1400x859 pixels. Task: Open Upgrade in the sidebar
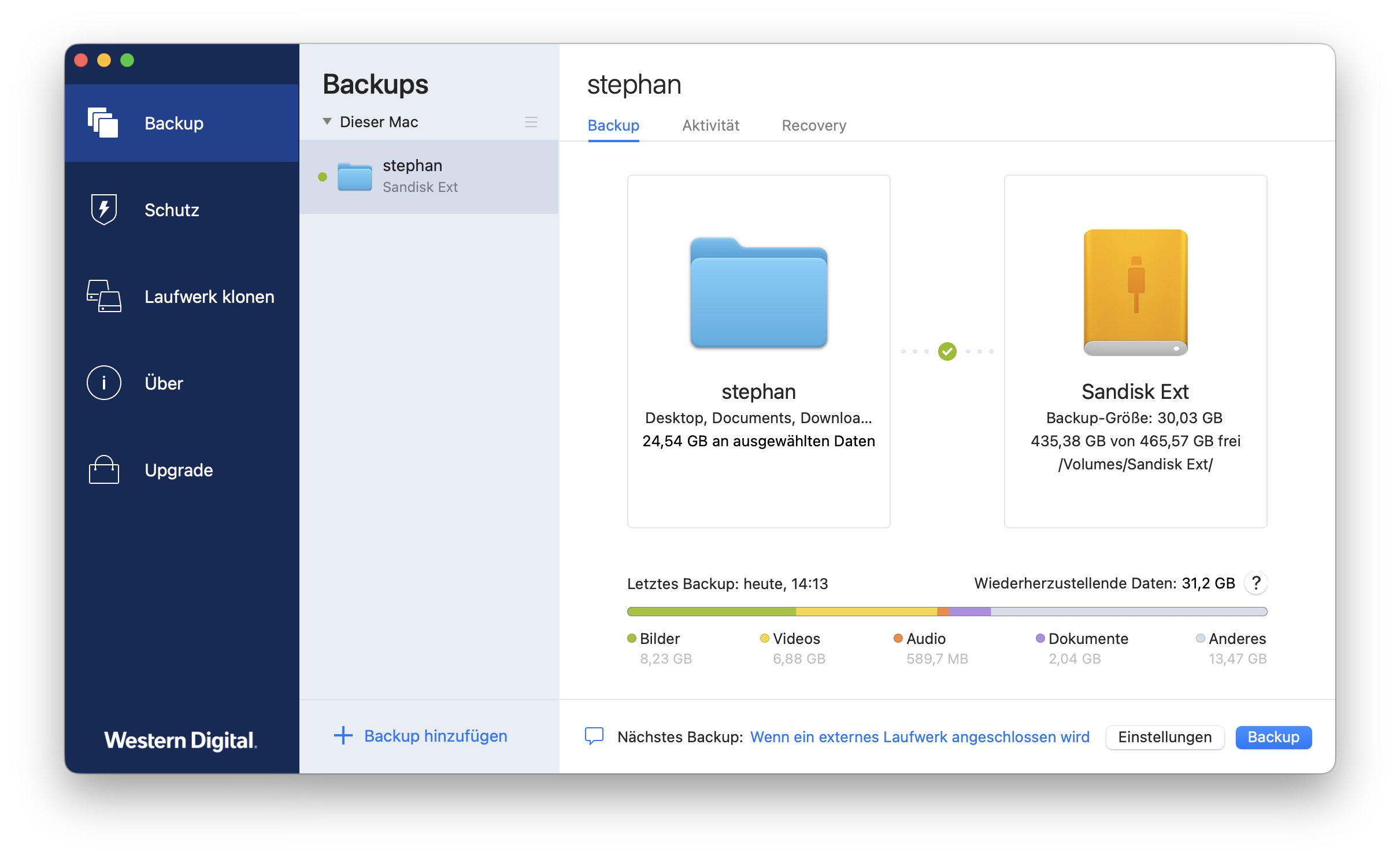pos(182,470)
